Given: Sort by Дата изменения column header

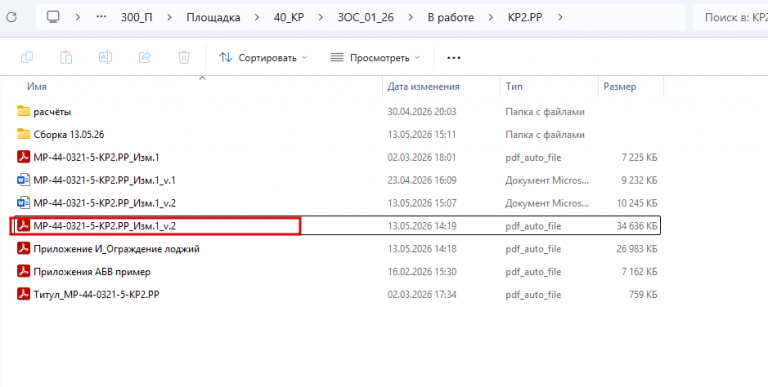Looking at the screenshot, I should (423, 86).
